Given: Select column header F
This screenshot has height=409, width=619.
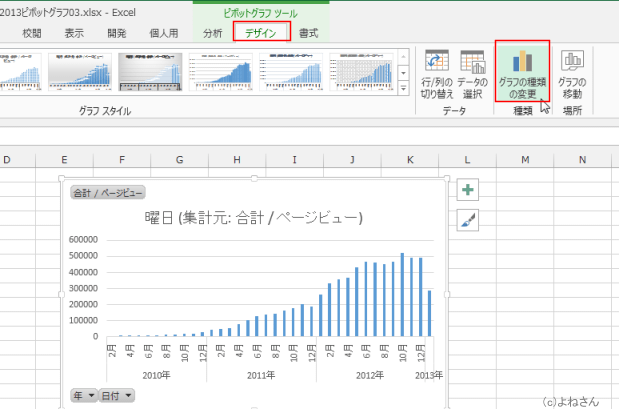Looking at the screenshot, I should pyautogui.click(x=122, y=160).
